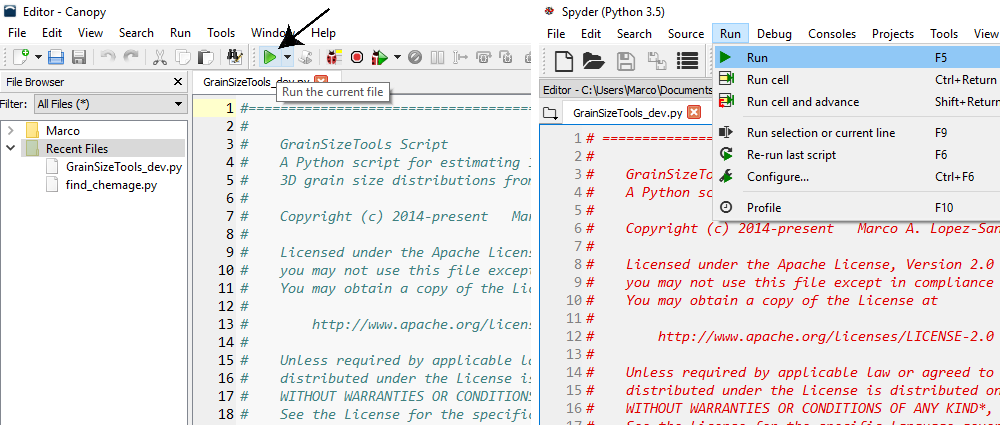Click the Python script icon right of Run dropdown
The image size is (1000, 425).
tap(305, 57)
